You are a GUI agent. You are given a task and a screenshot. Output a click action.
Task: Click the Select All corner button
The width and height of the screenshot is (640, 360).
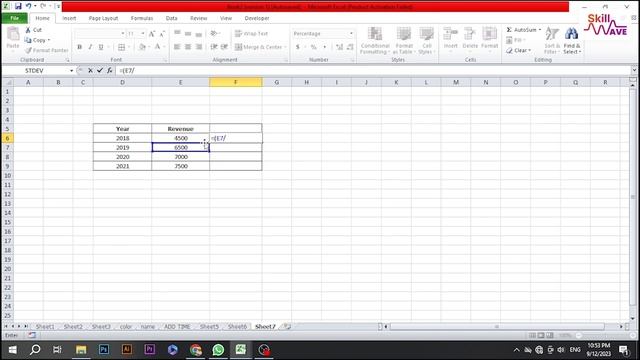[7, 82]
